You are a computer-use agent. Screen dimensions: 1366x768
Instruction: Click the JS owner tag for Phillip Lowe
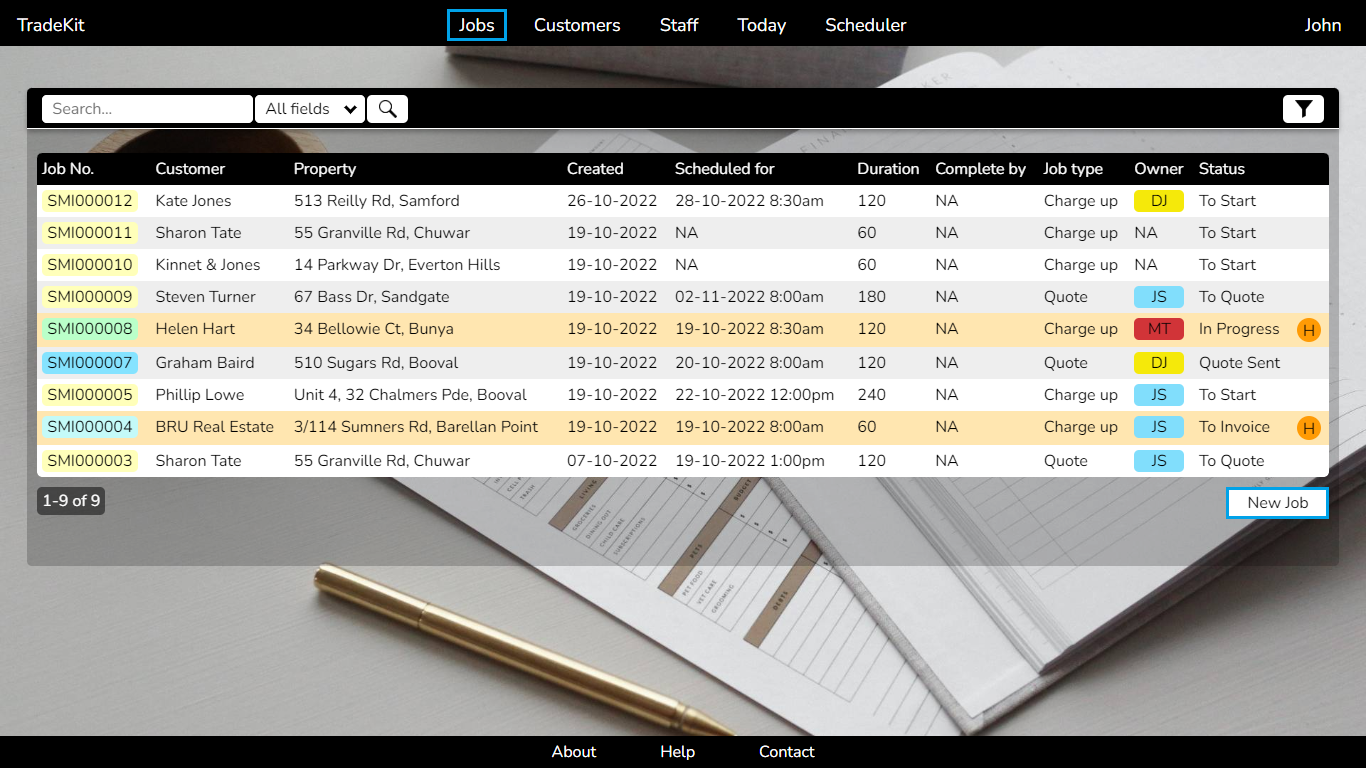tap(1159, 395)
